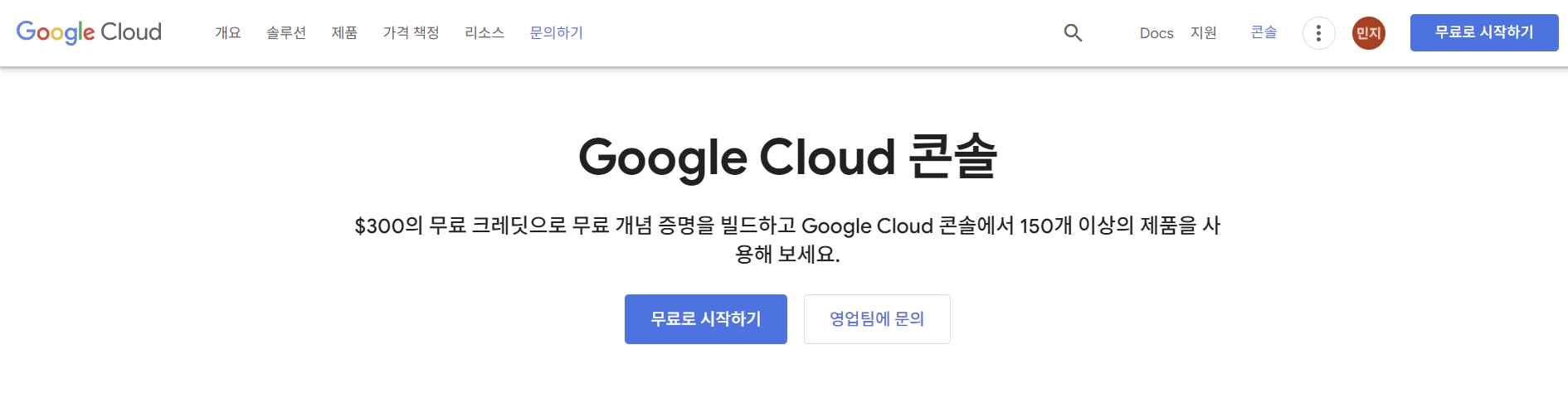Open the 콘솔 link in the header
This screenshot has width=1568, height=403.
[1264, 32]
